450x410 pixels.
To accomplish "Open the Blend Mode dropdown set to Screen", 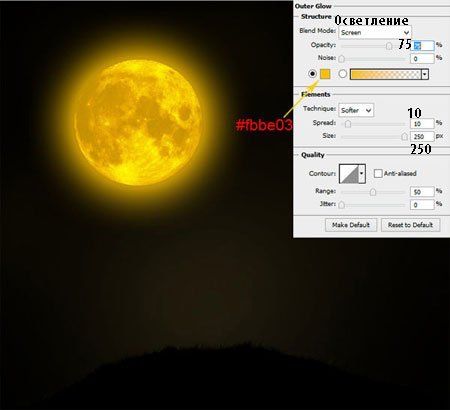I will click(x=375, y=33).
